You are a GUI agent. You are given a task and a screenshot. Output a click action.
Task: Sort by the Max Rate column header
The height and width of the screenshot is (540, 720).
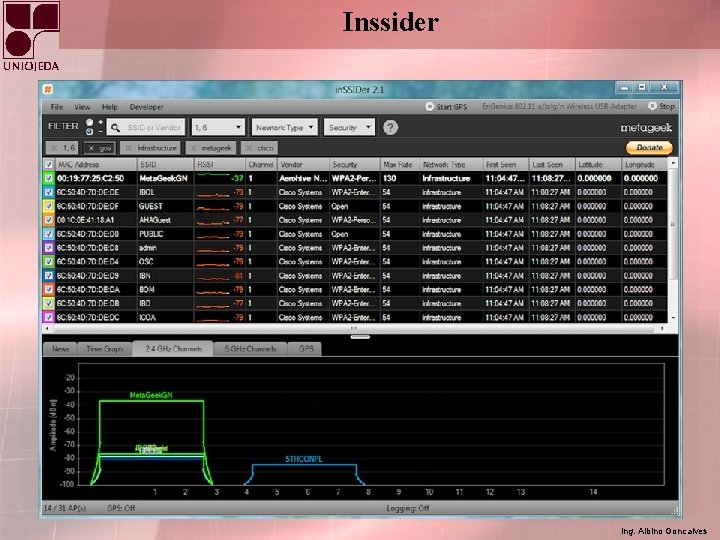click(399, 164)
